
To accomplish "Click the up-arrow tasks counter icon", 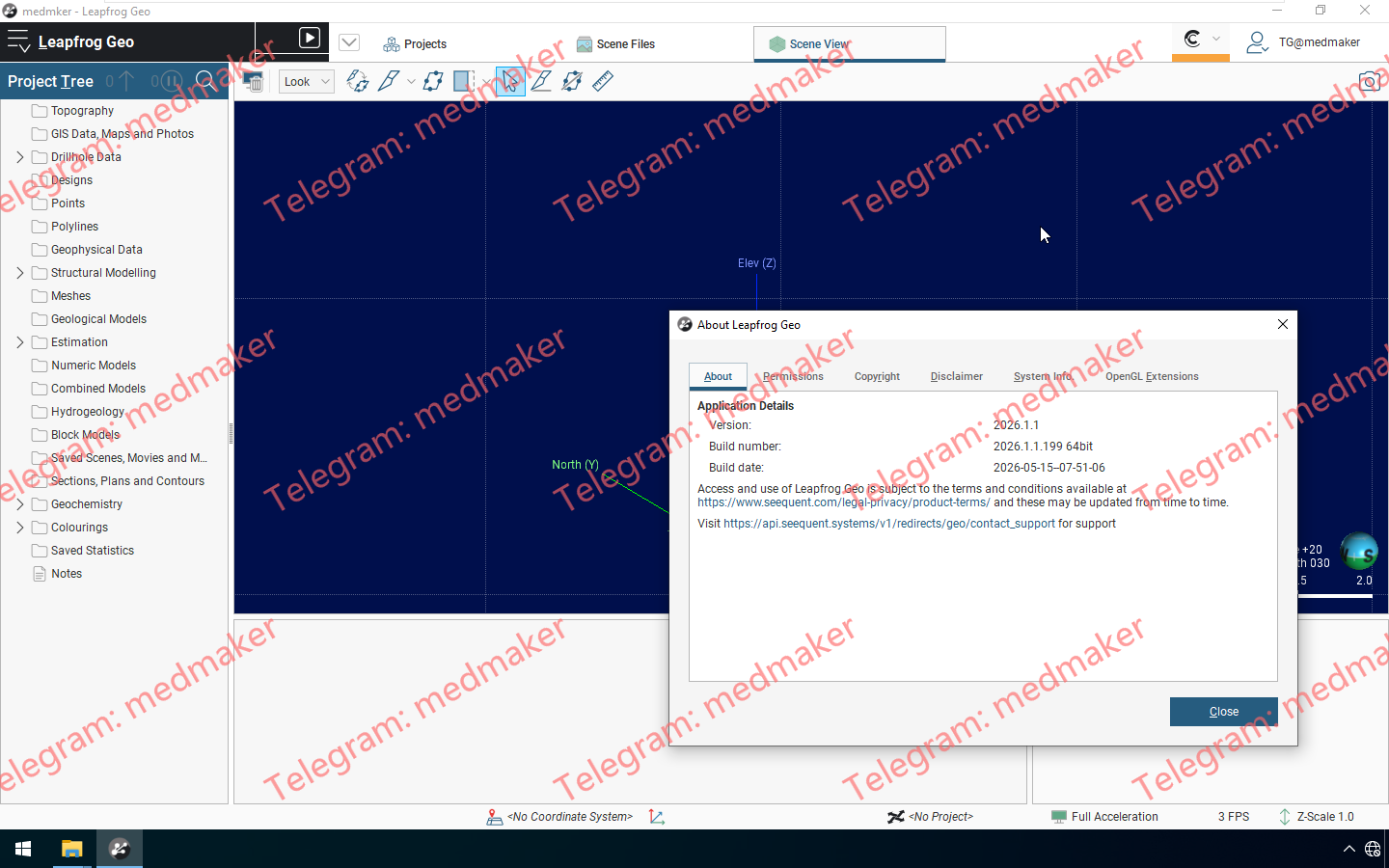I will [x=126, y=81].
